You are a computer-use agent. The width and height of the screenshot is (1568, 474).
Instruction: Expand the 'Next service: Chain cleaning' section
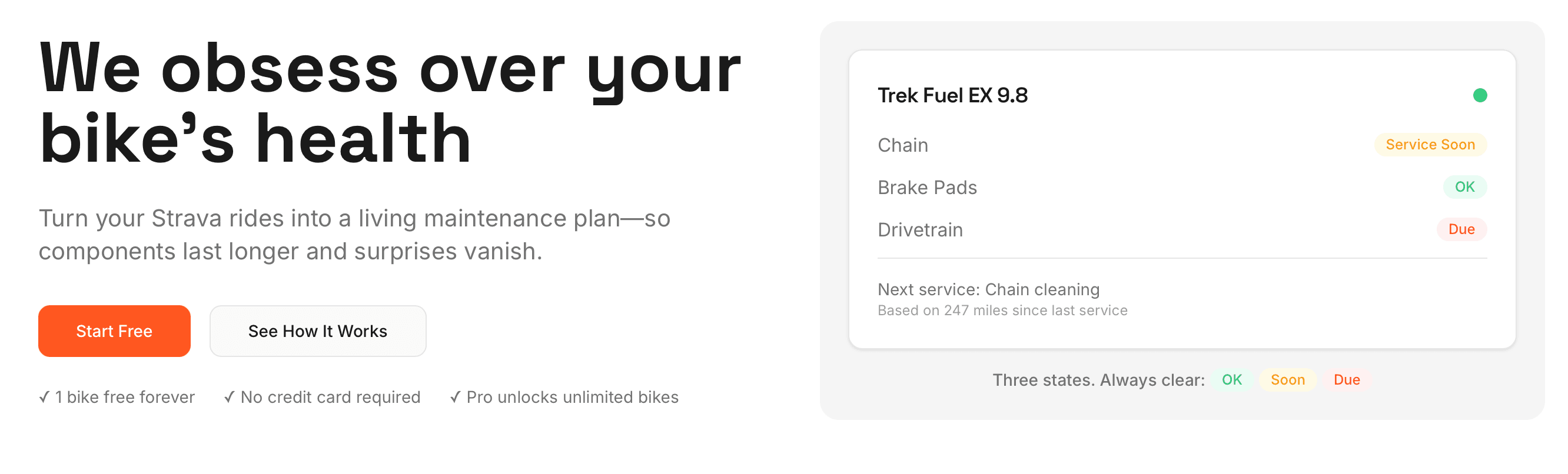(989, 289)
